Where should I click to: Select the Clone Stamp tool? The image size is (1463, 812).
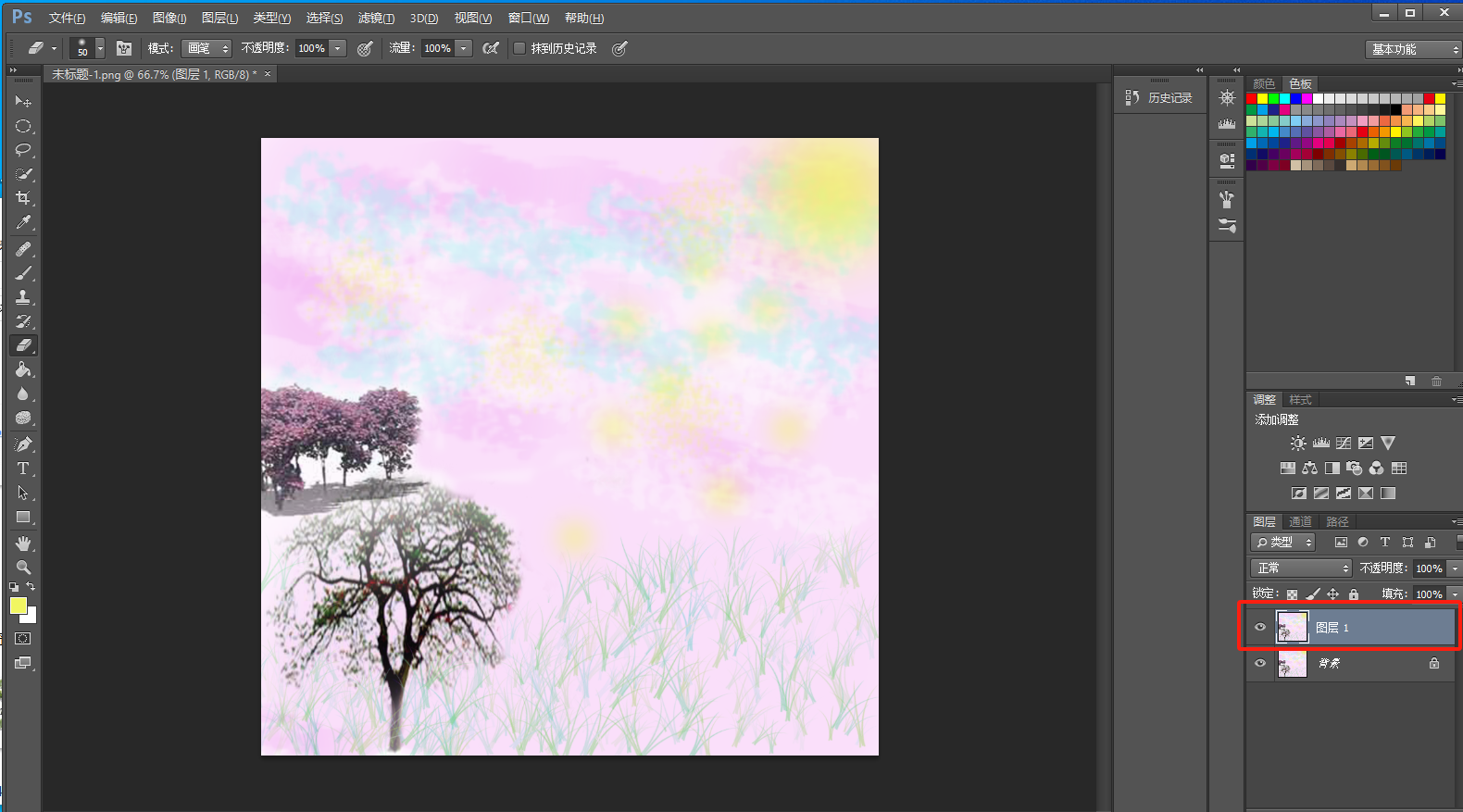[x=23, y=297]
